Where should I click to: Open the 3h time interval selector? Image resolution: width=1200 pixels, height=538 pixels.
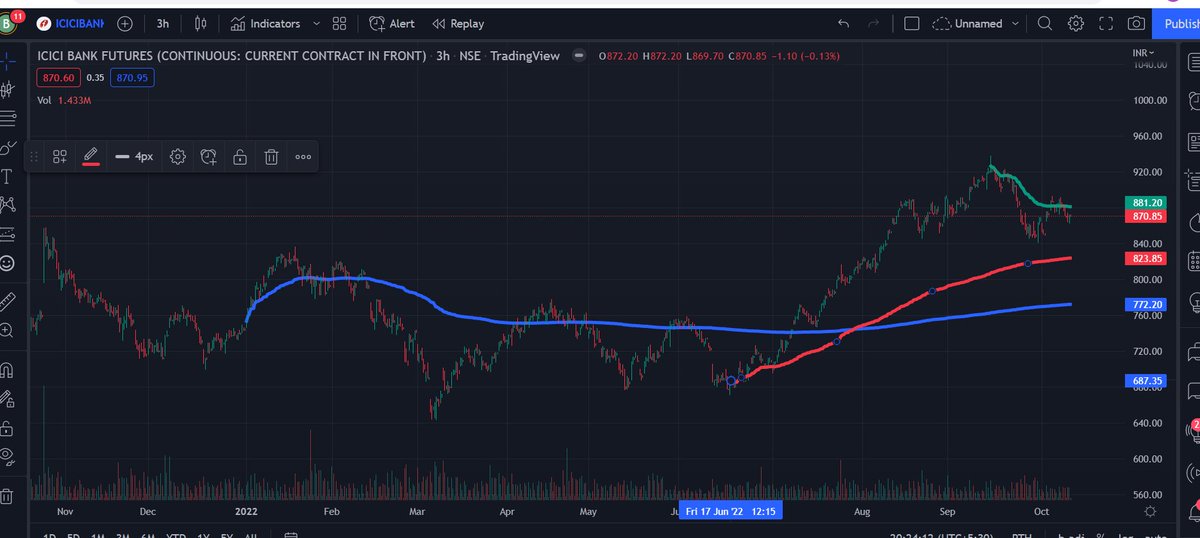coord(163,23)
